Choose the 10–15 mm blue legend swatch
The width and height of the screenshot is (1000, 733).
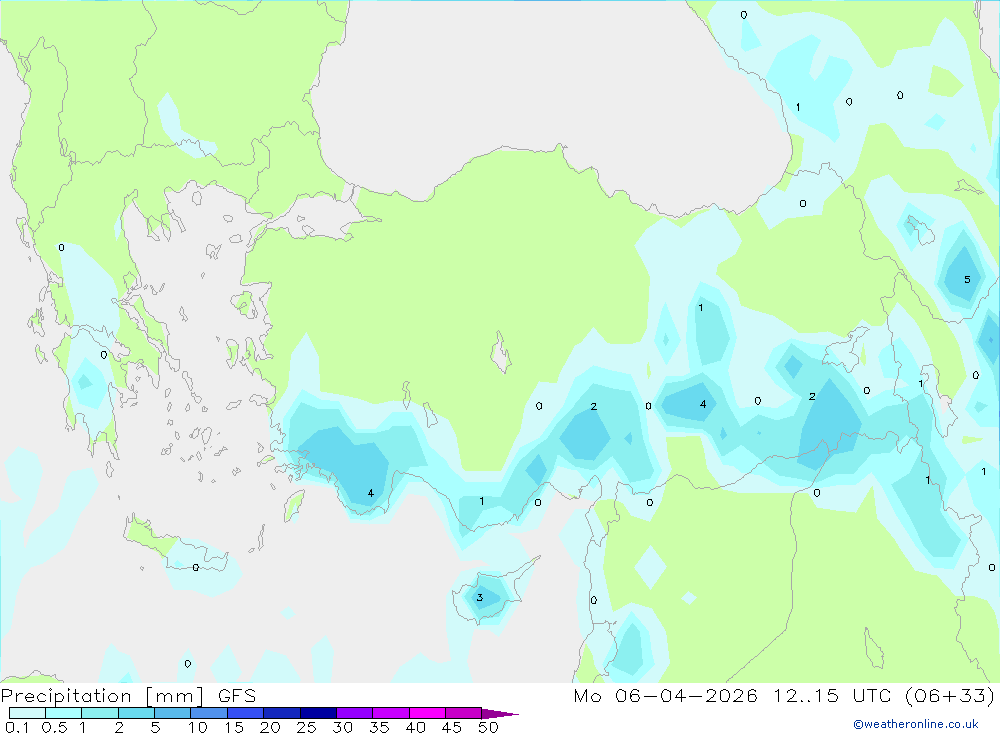(x=209, y=713)
